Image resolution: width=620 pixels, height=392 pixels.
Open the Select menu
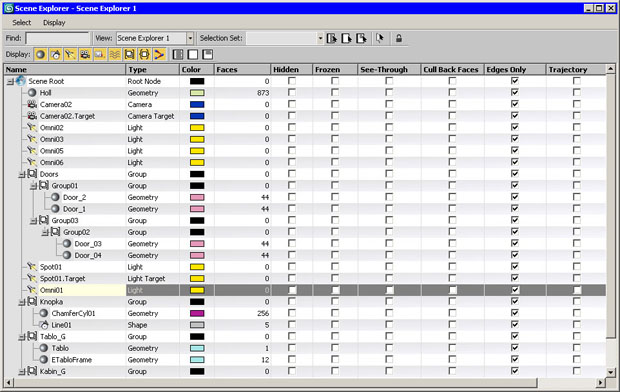21,23
